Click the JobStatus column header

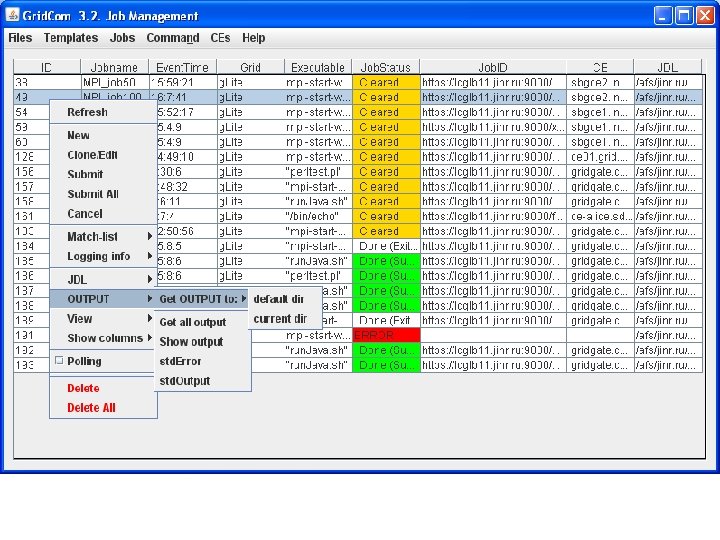[385, 68]
